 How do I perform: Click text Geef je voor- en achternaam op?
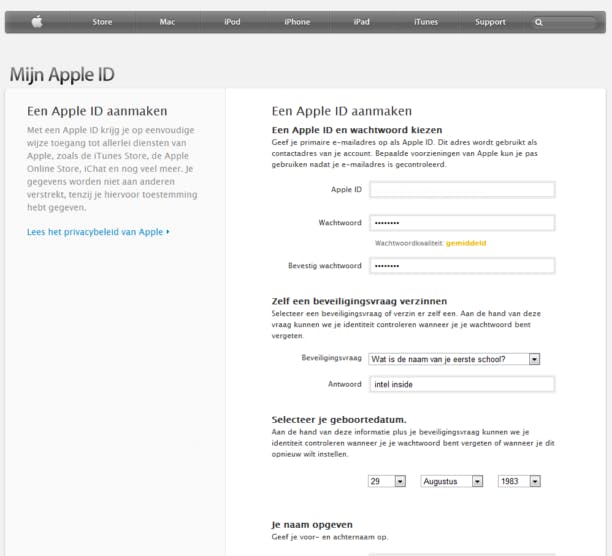click(x=330, y=537)
